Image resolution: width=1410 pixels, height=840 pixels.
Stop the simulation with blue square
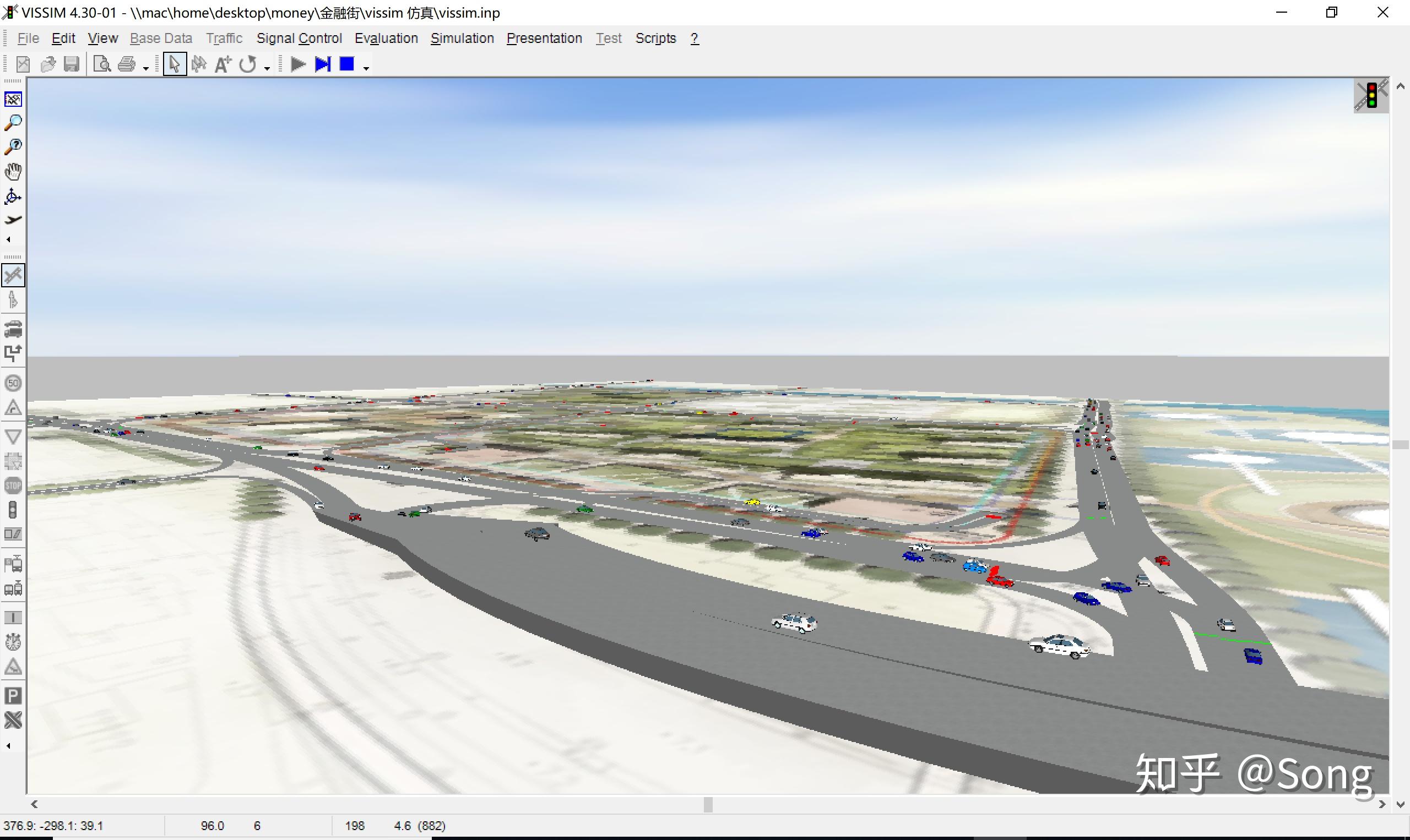point(346,64)
